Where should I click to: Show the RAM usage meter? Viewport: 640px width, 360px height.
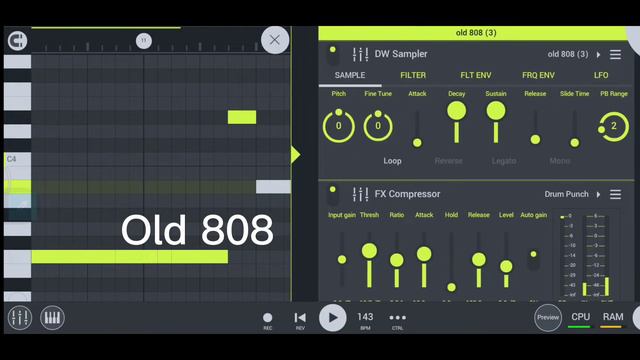click(613, 319)
